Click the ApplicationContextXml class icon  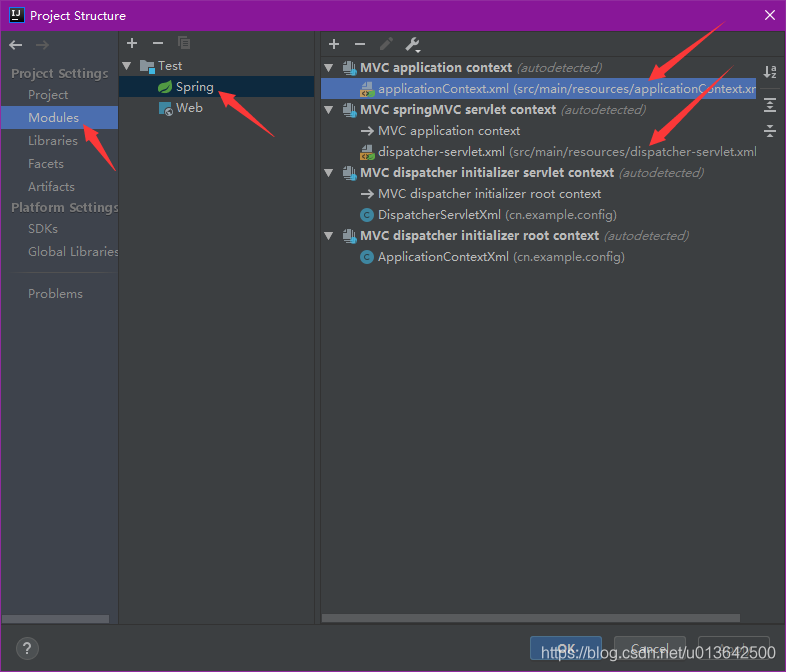pos(367,257)
